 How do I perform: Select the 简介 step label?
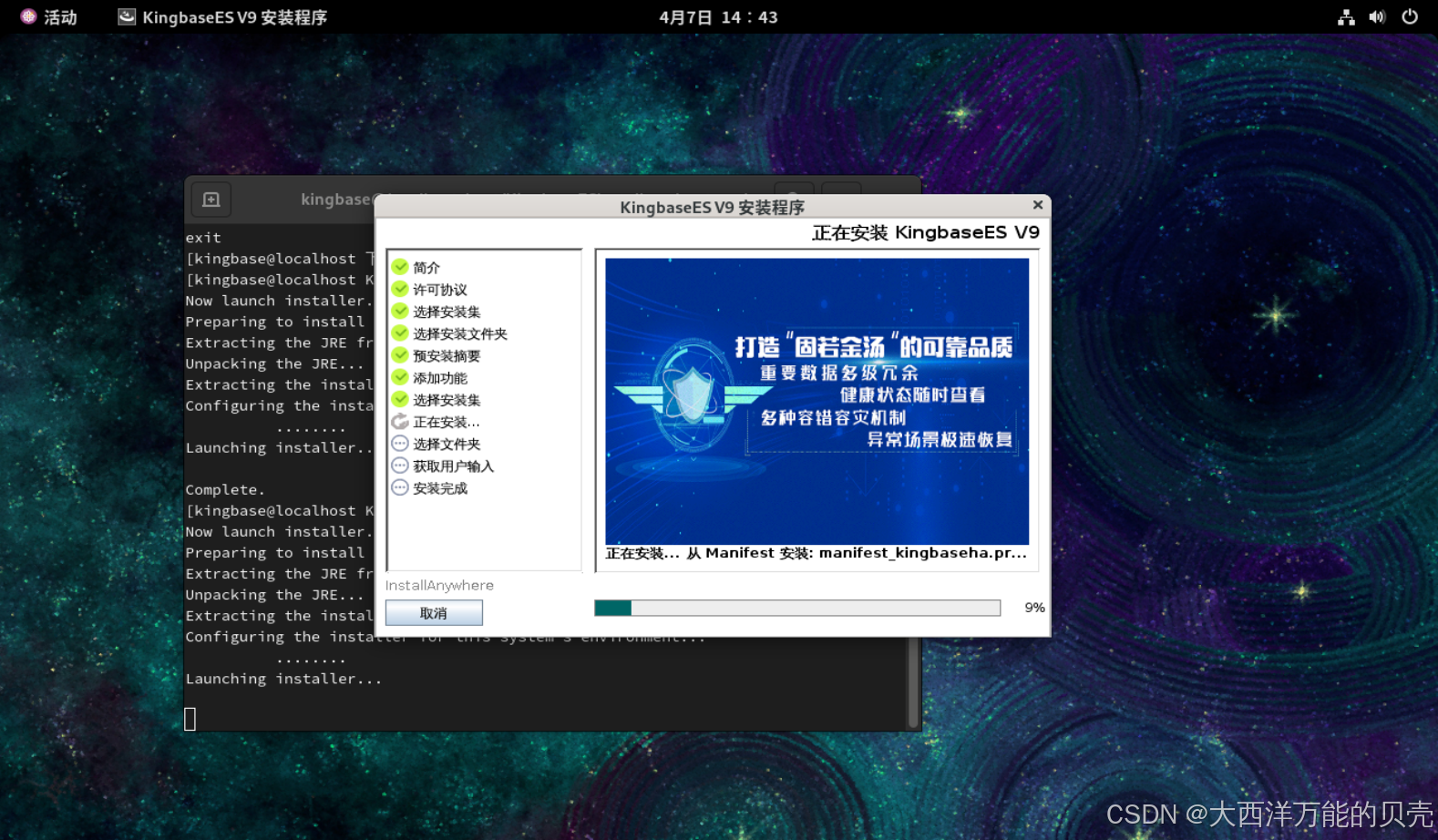pyautogui.click(x=426, y=268)
